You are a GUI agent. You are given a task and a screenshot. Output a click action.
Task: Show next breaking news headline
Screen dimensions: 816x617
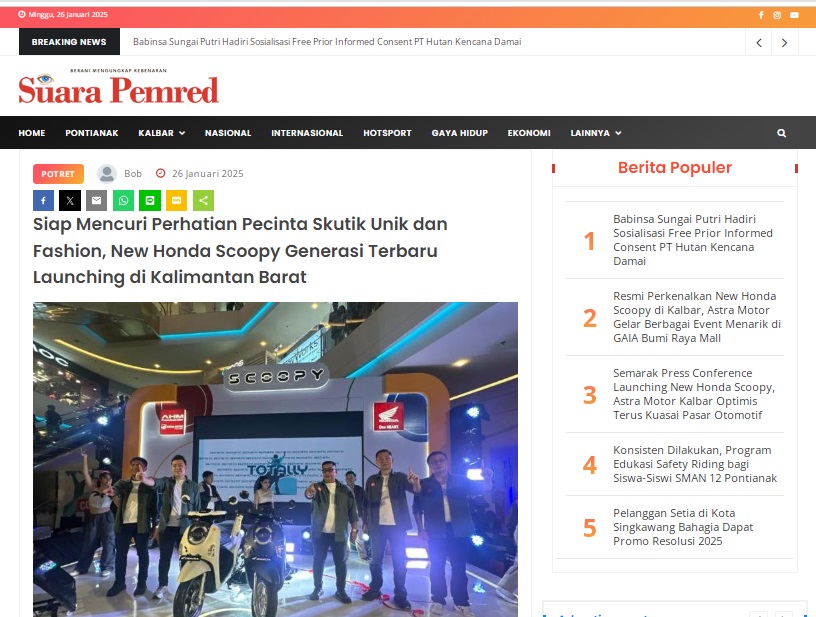pos(784,43)
